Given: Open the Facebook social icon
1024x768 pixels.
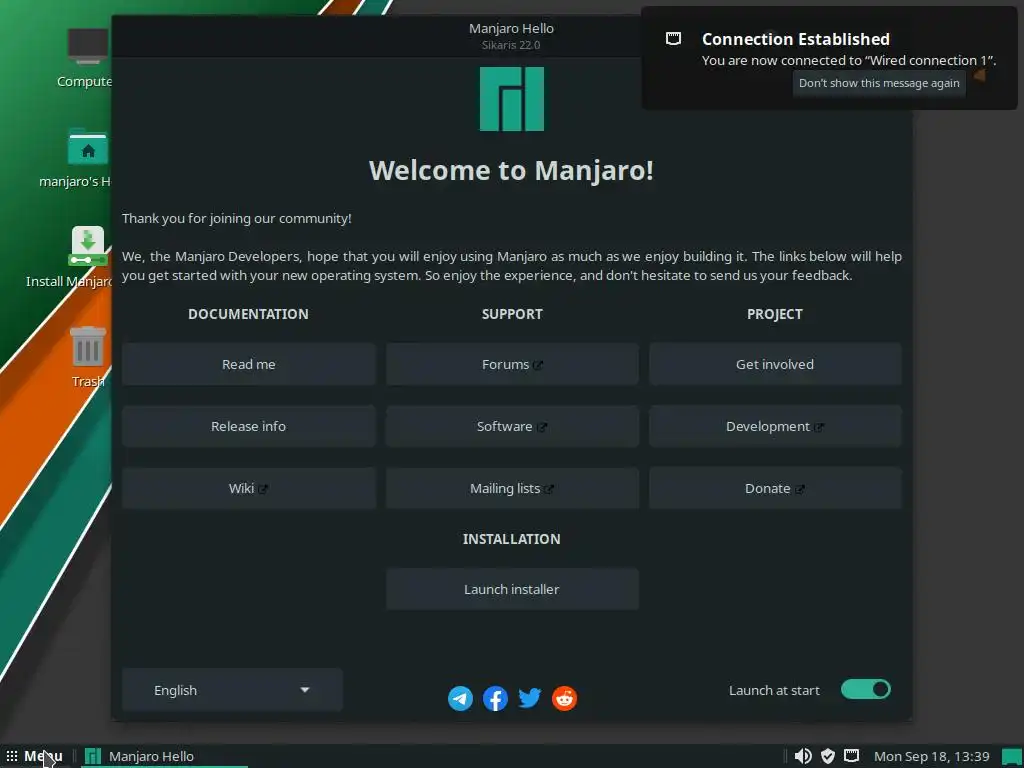Looking at the screenshot, I should click(495, 698).
